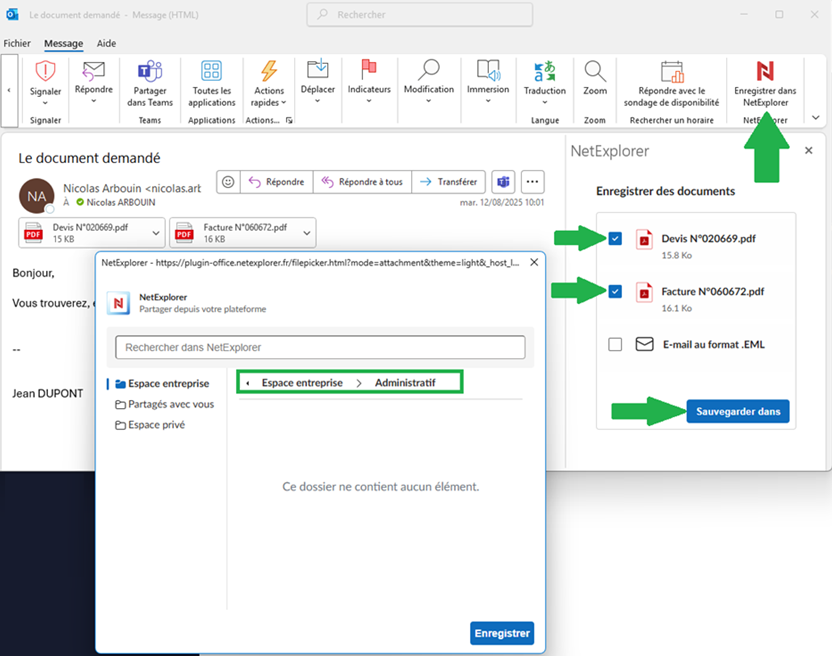Image resolution: width=832 pixels, height=656 pixels.
Task: Click the Traduction icon
Action: click(544, 71)
